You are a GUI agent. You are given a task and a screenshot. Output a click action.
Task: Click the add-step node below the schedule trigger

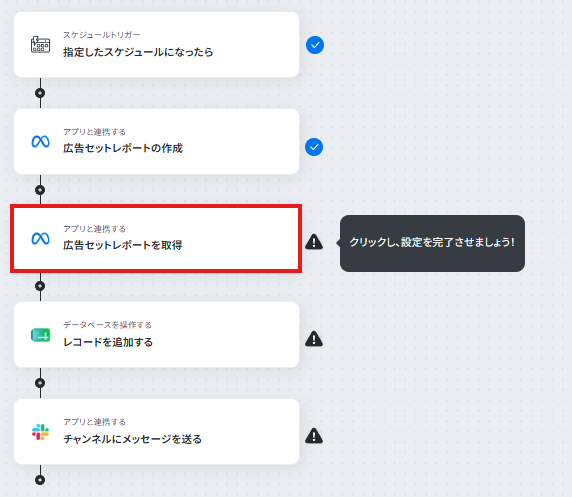(40, 93)
